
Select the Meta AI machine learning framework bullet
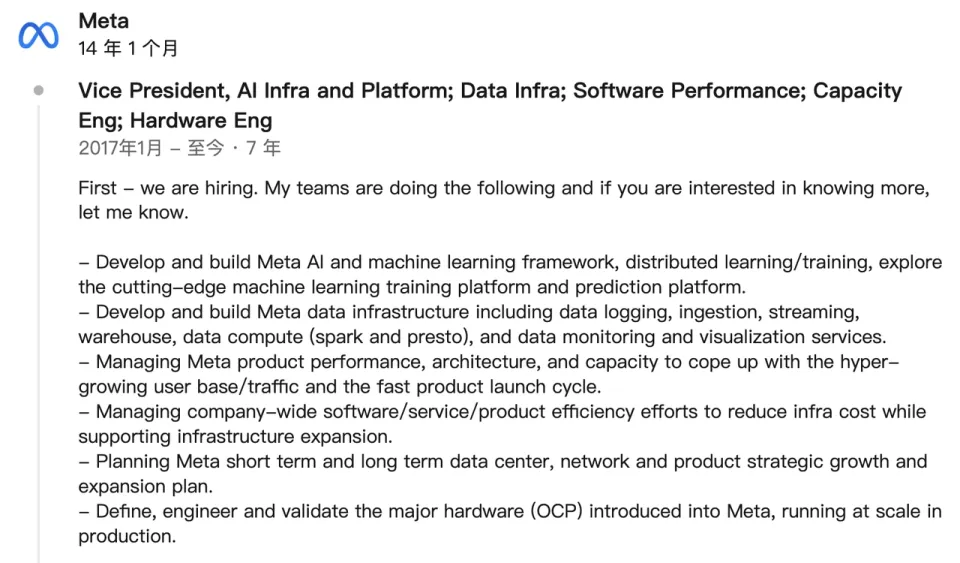point(510,274)
